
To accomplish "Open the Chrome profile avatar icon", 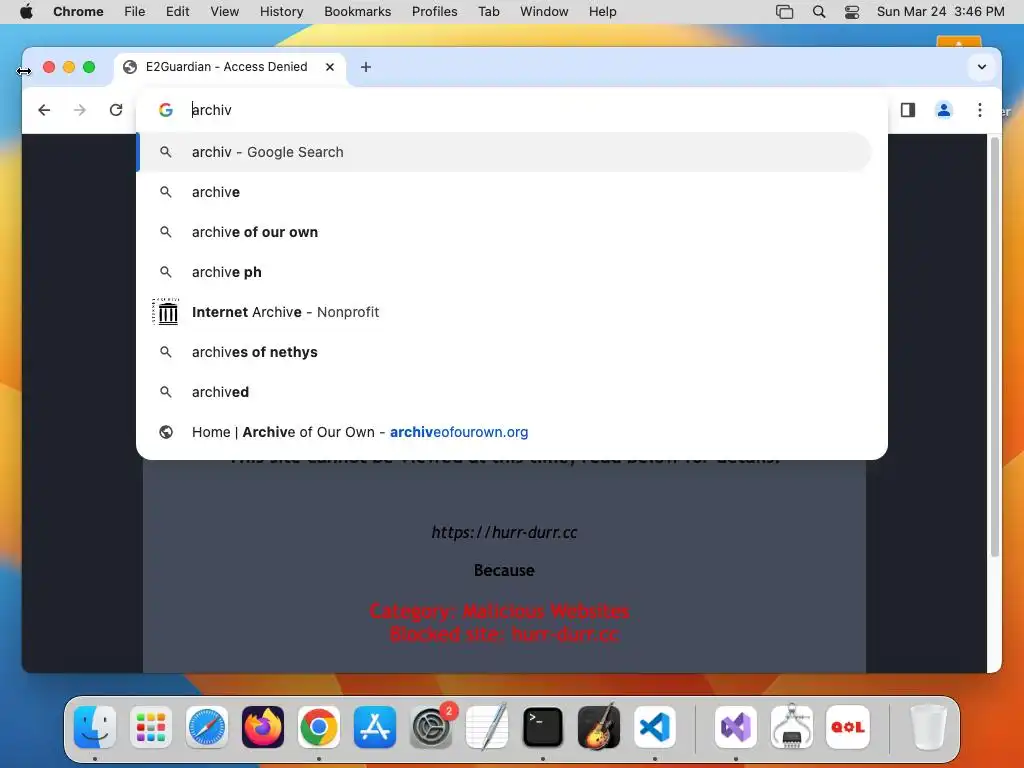I will [944, 110].
